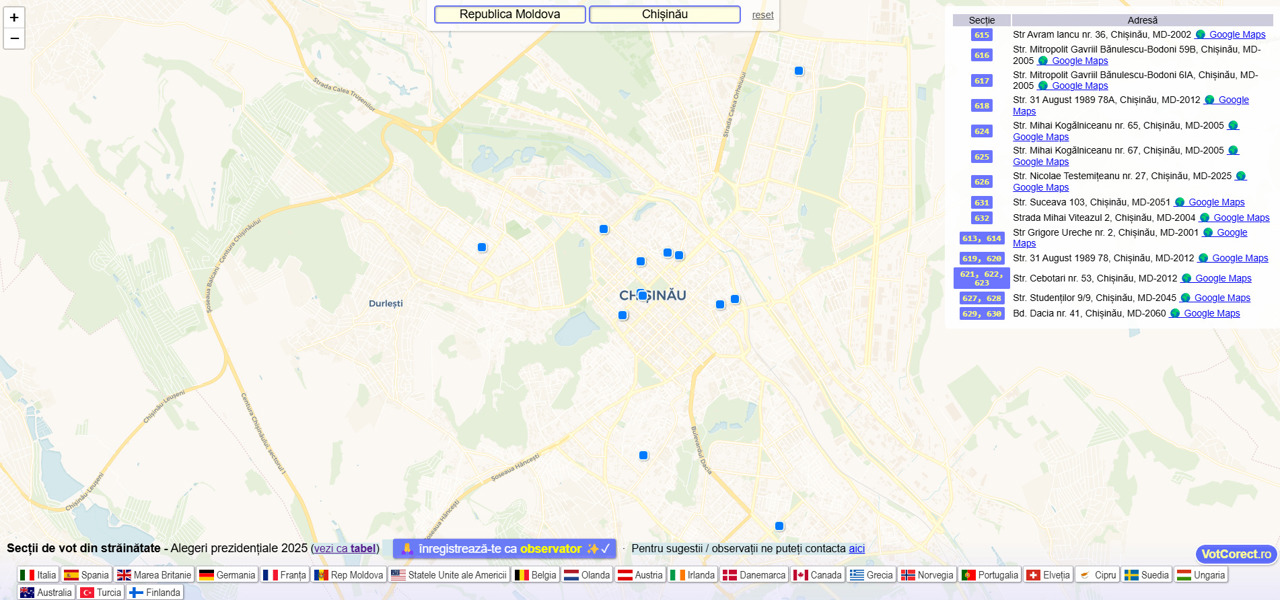Select the Spania flag button

point(86,575)
